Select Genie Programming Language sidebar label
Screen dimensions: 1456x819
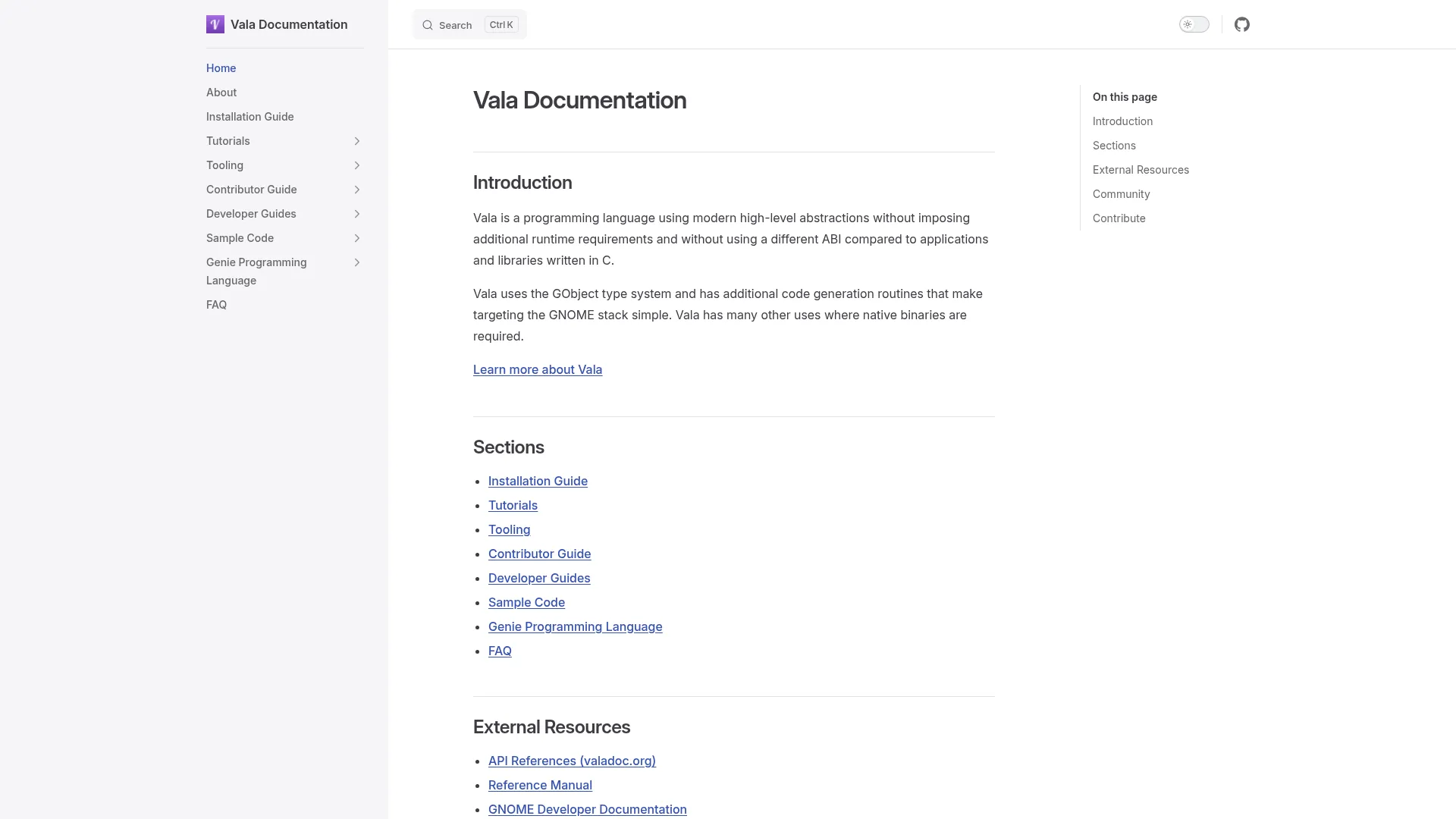tap(256, 271)
